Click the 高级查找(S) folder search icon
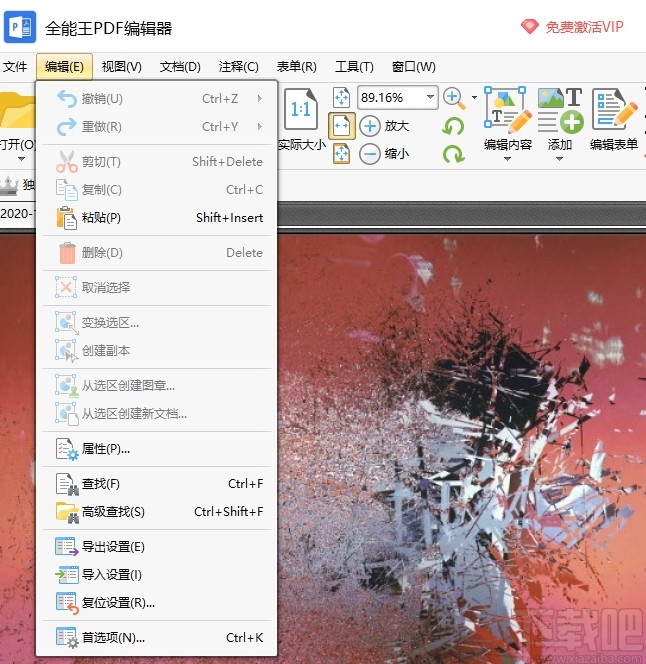This screenshot has width=646, height=664. tap(67, 512)
